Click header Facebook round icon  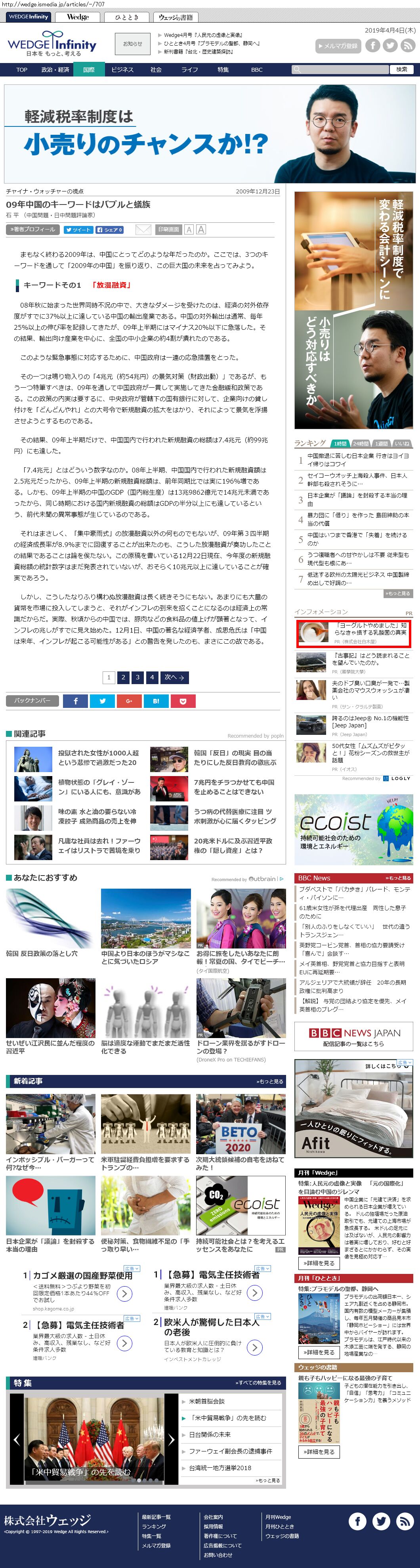[x=372, y=45]
